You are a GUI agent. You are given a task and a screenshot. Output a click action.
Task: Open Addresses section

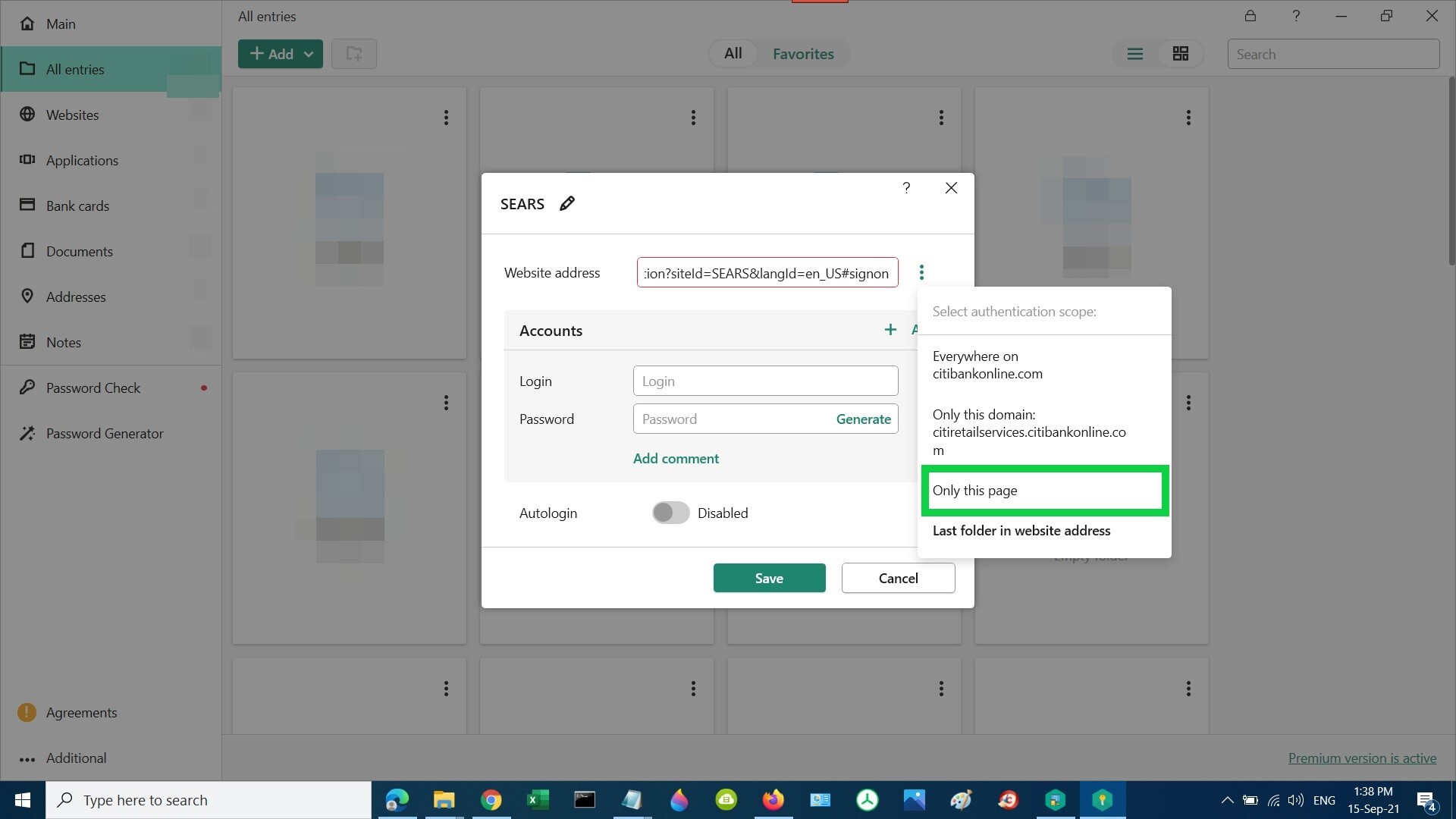[111, 297]
